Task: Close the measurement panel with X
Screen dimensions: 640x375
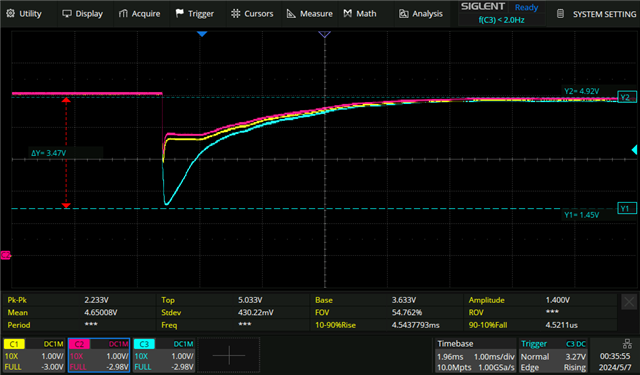Action: tap(629, 302)
